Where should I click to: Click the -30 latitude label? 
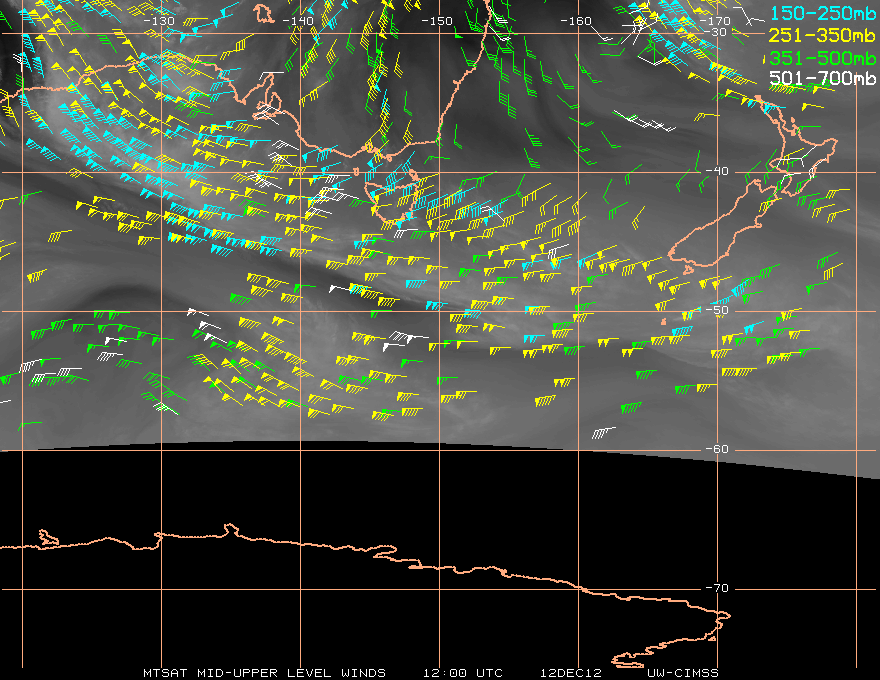[716, 32]
